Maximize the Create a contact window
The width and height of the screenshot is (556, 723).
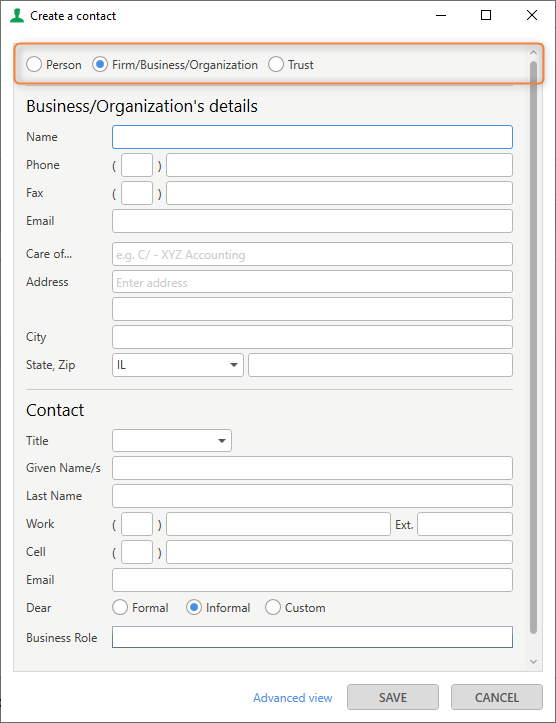(x=486, y=15)
